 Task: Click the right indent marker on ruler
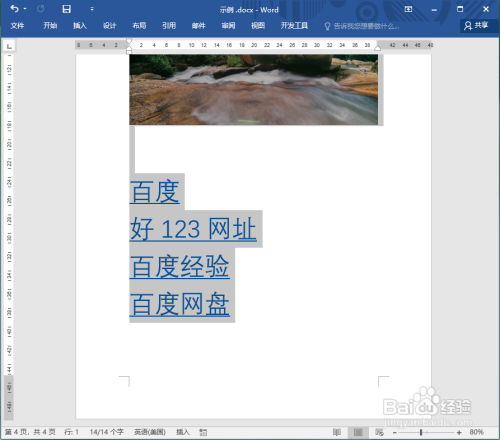coord(377,48)
